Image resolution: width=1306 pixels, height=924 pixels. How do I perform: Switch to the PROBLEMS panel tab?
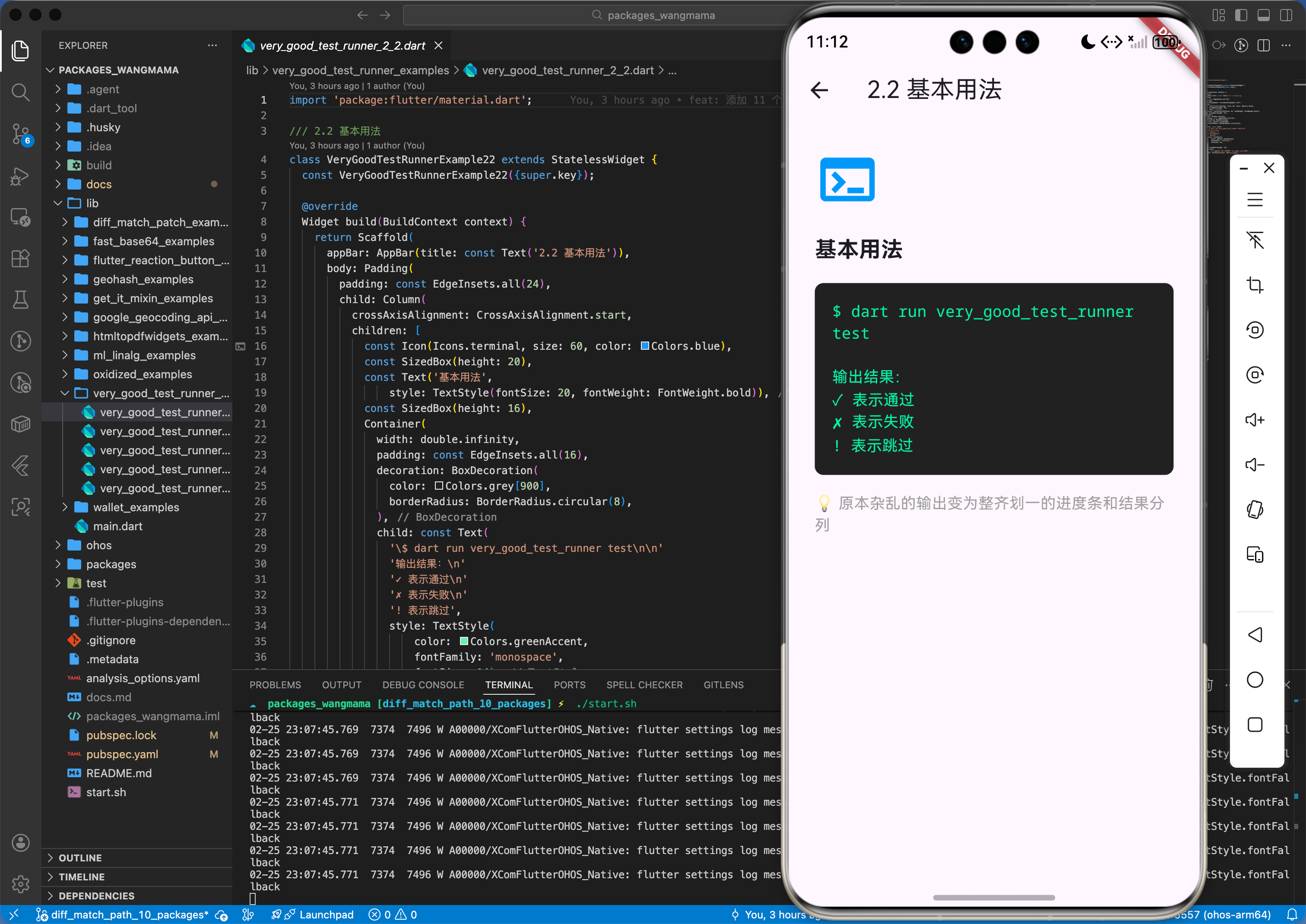click(x=275, y=684)
